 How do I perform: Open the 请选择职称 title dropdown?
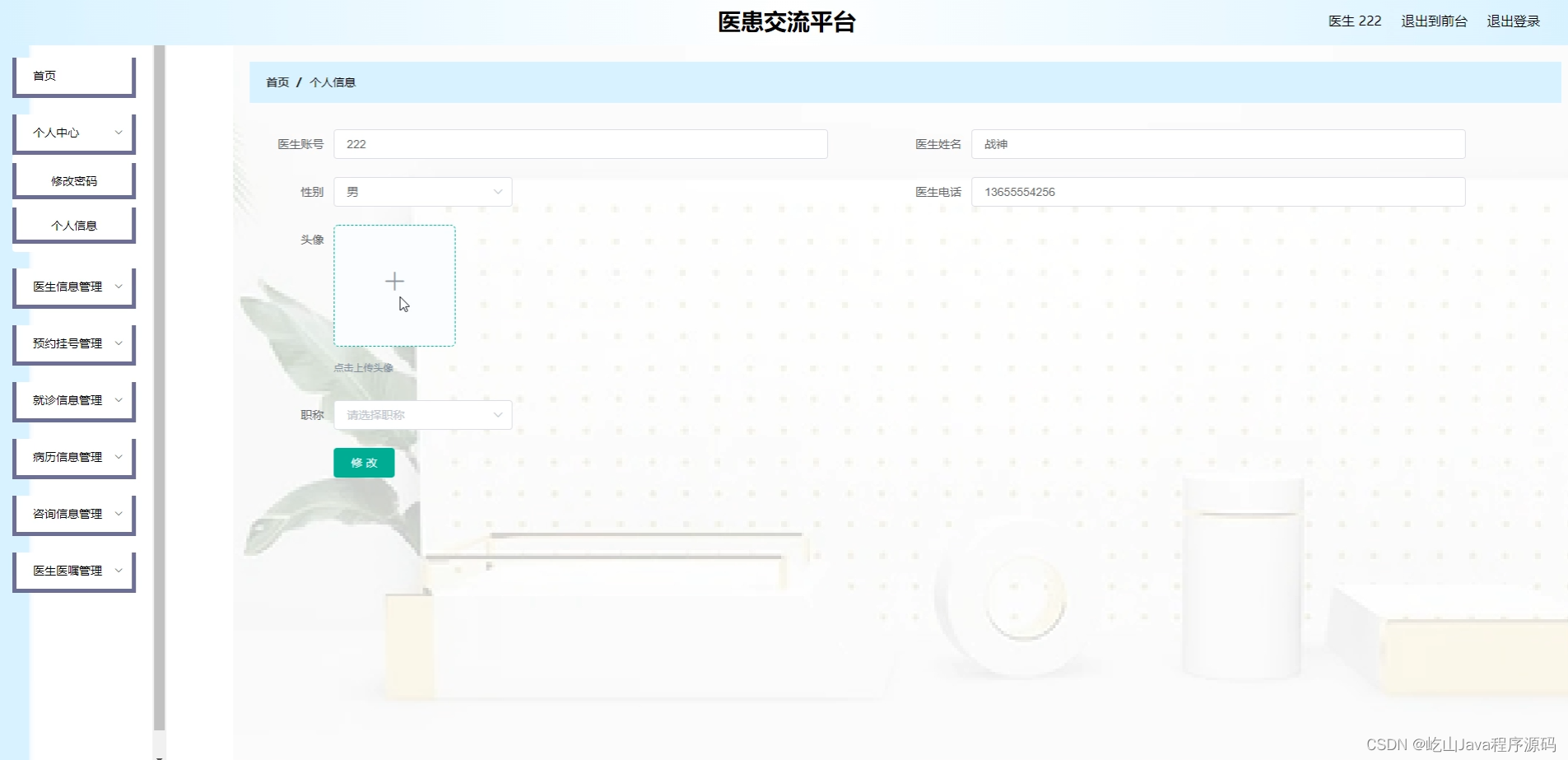point(422,414)
